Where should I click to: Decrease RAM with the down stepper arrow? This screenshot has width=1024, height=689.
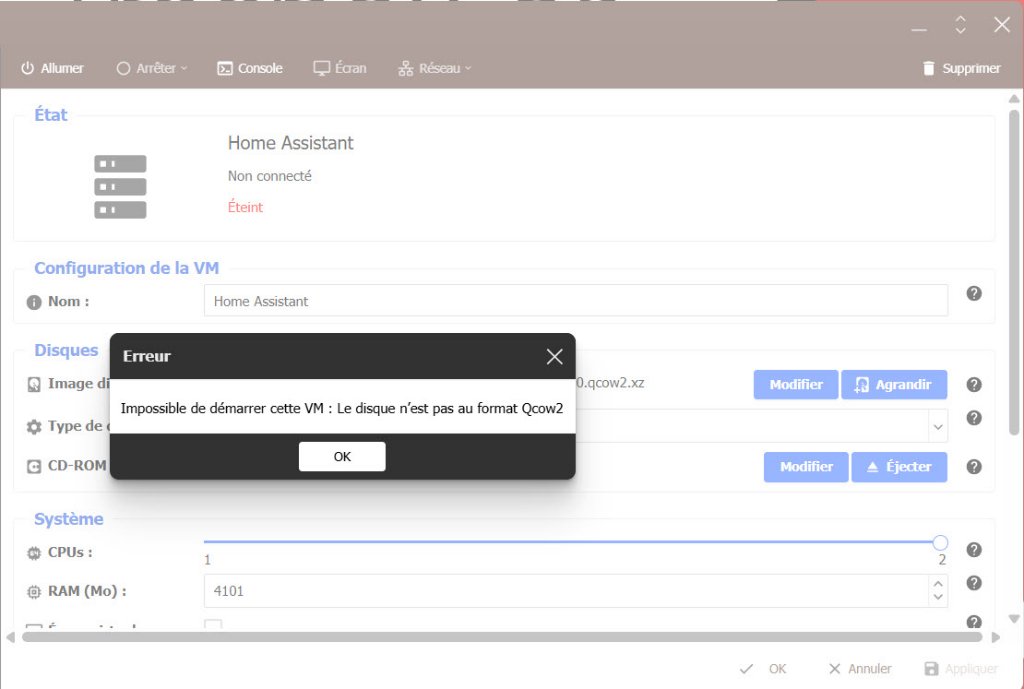point(938,598)
